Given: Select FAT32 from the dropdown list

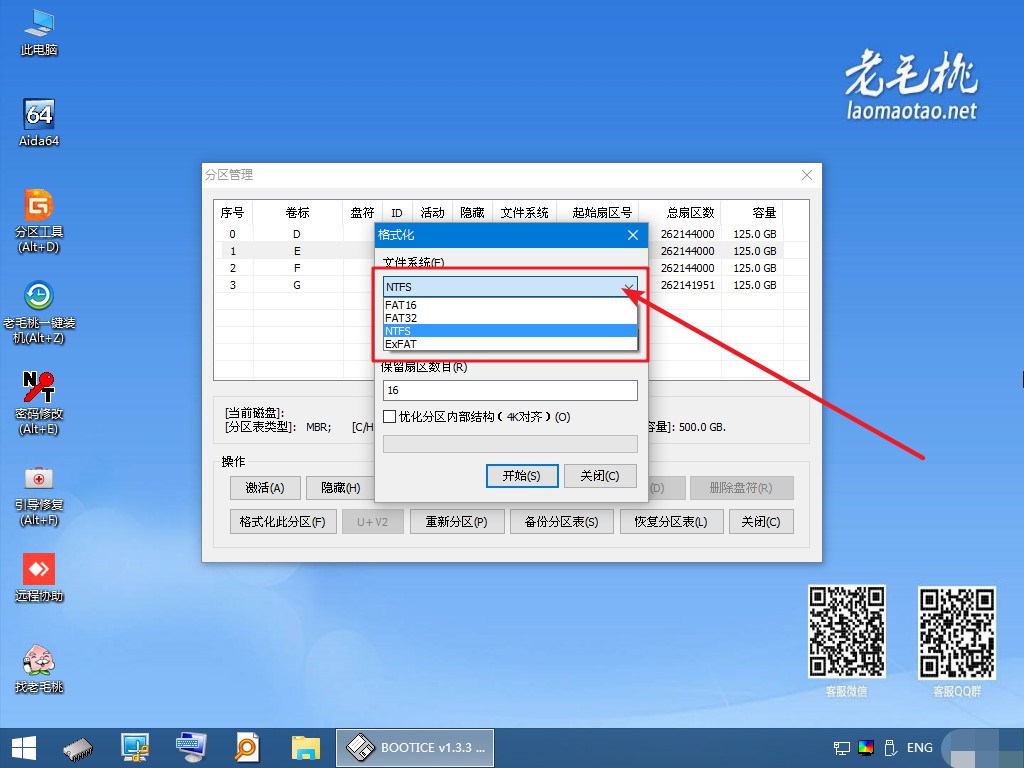Looking at the screenshot, I should point(510,318).
